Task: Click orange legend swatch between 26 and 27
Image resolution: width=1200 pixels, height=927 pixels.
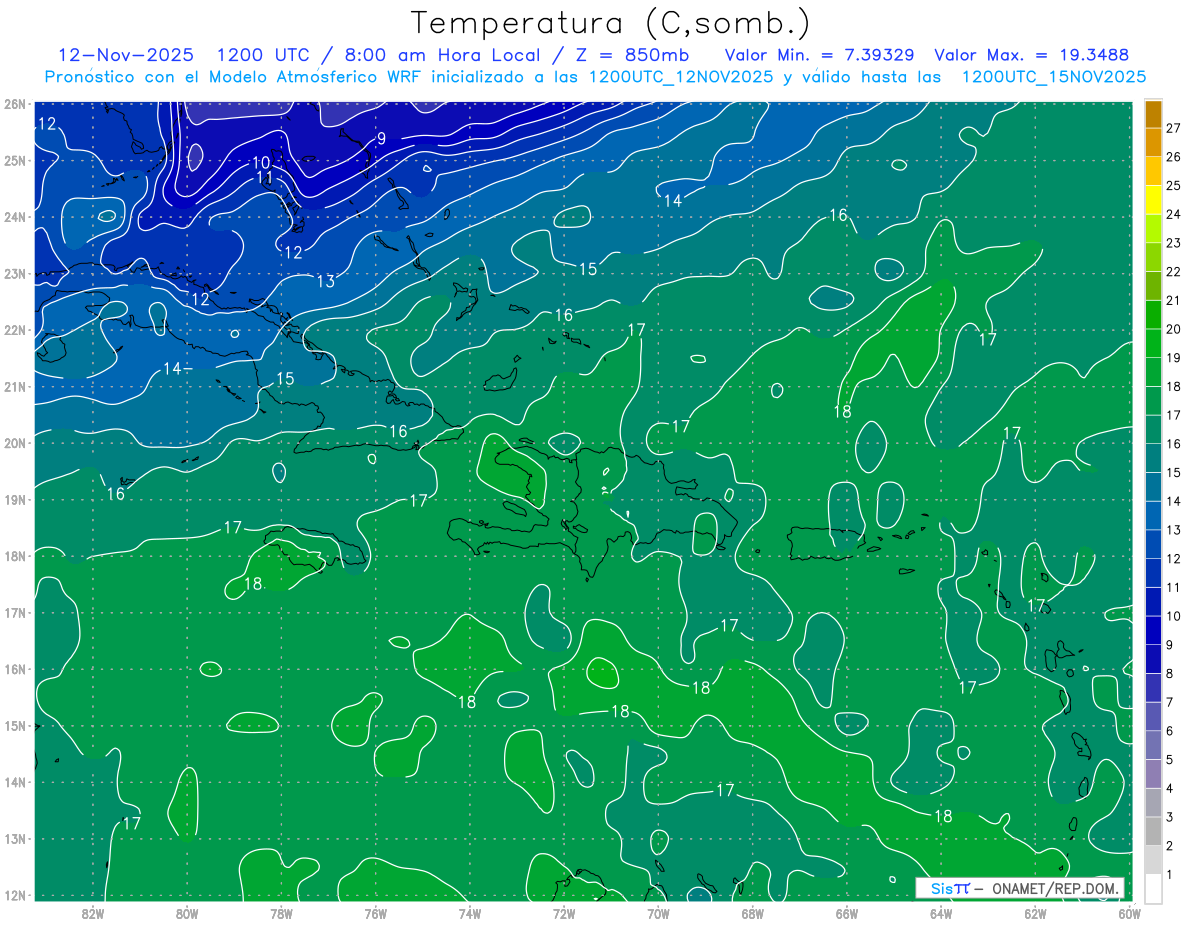Action: [1154, 142]
